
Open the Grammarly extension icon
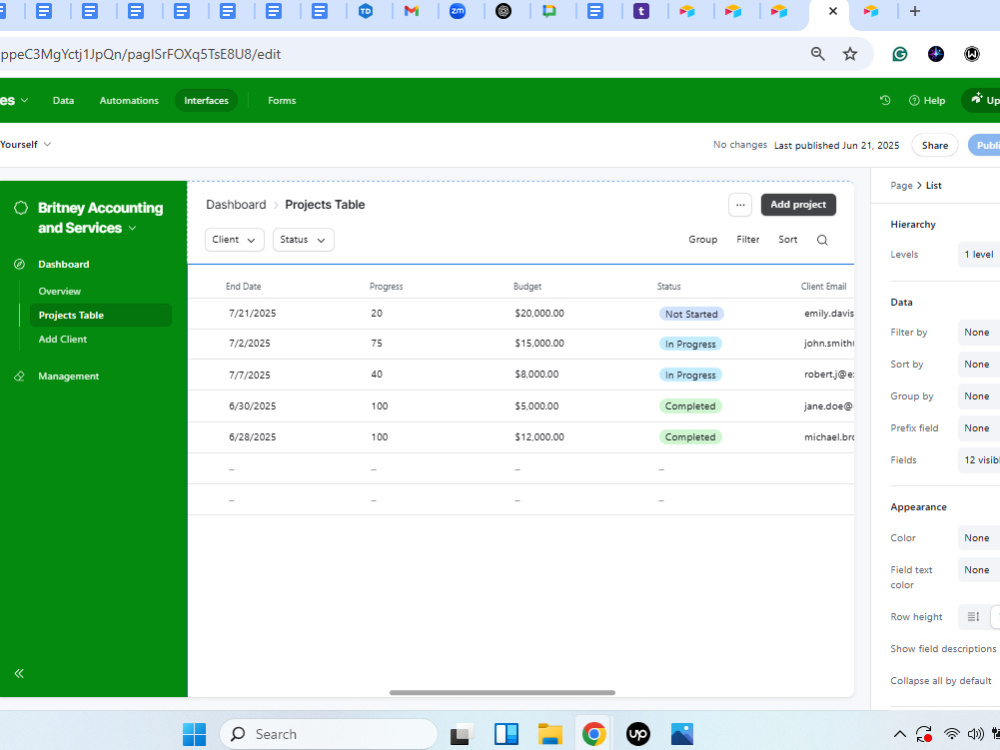tap(899, 54)
